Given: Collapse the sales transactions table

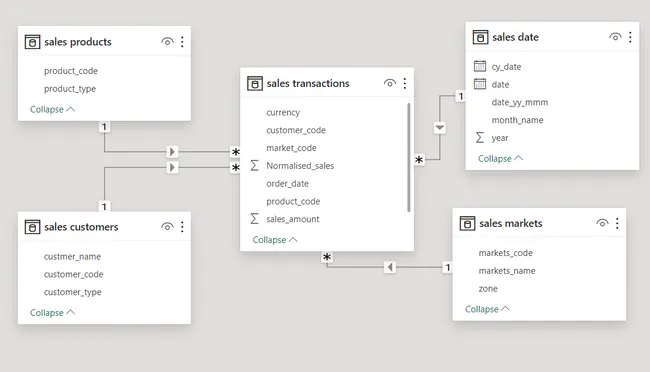Looking at the screenshot, I should 275,240.
